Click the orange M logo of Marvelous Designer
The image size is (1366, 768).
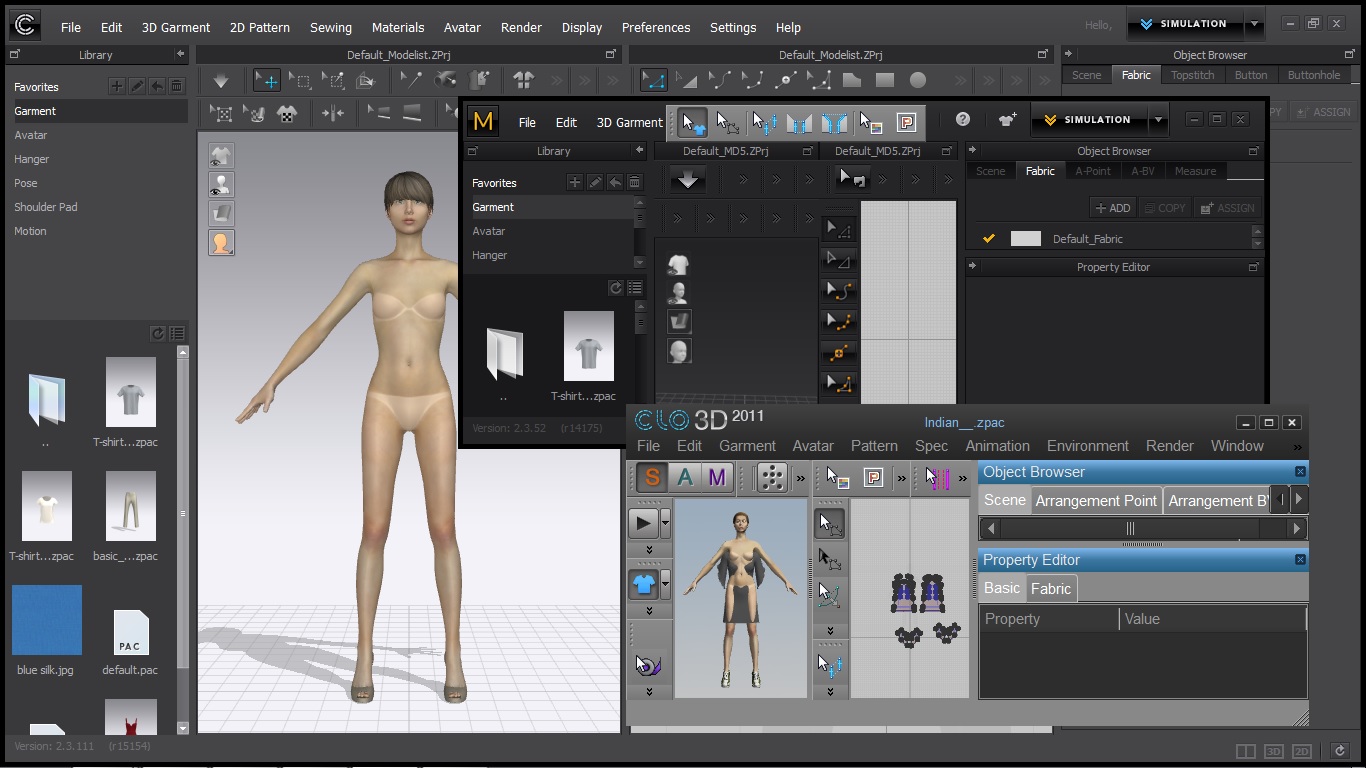tap(484, 121)
